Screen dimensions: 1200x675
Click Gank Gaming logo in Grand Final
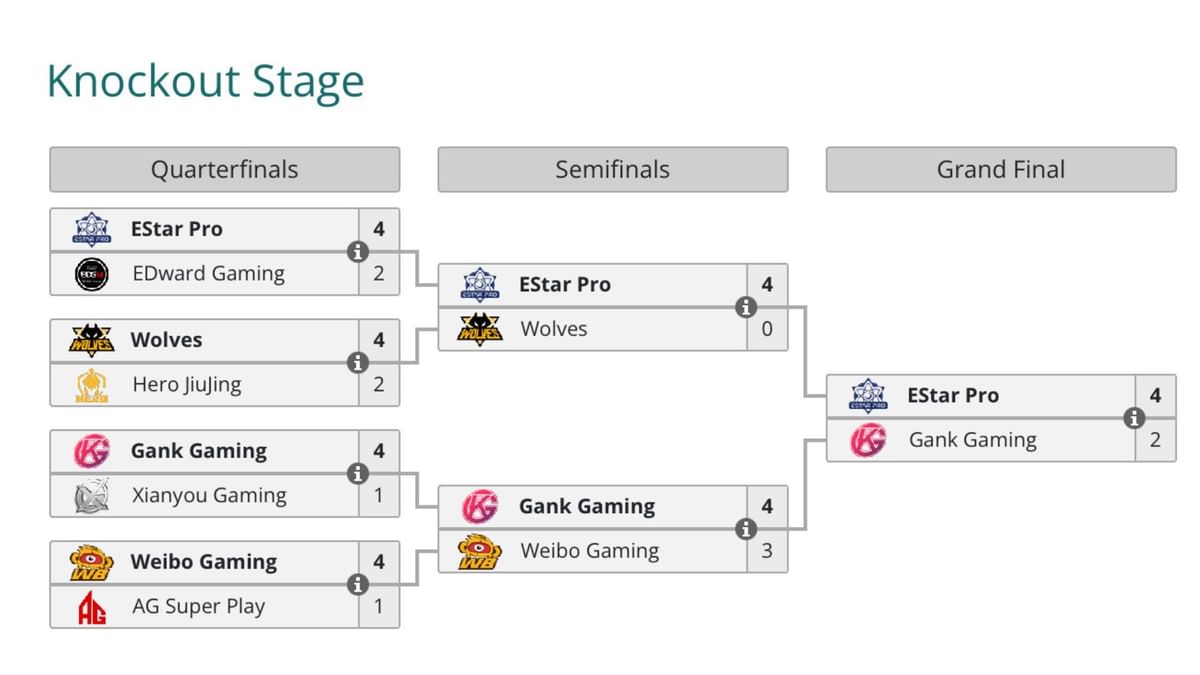click(868, 440)
